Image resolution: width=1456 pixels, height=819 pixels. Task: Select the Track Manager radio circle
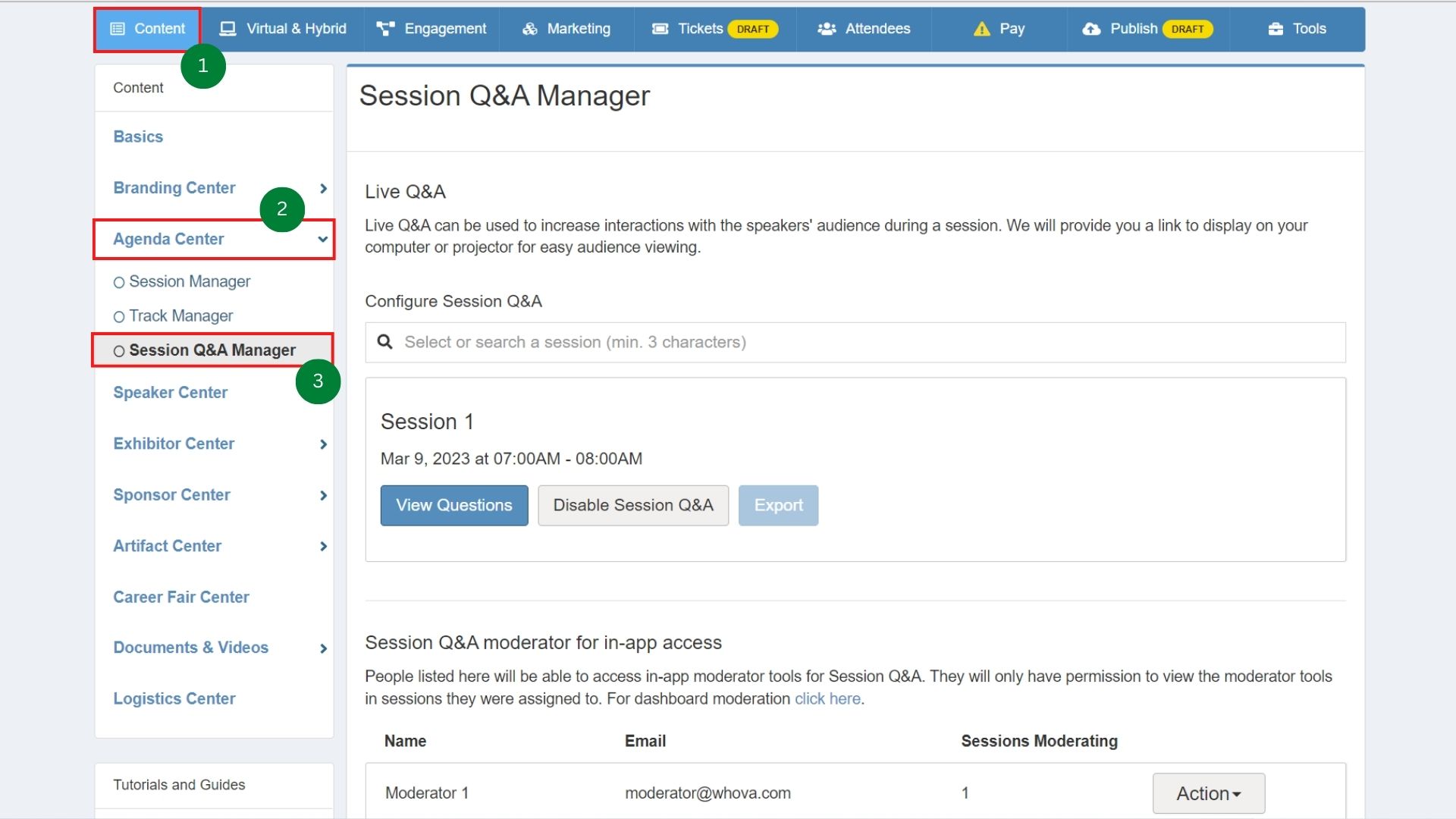point(119,317)
